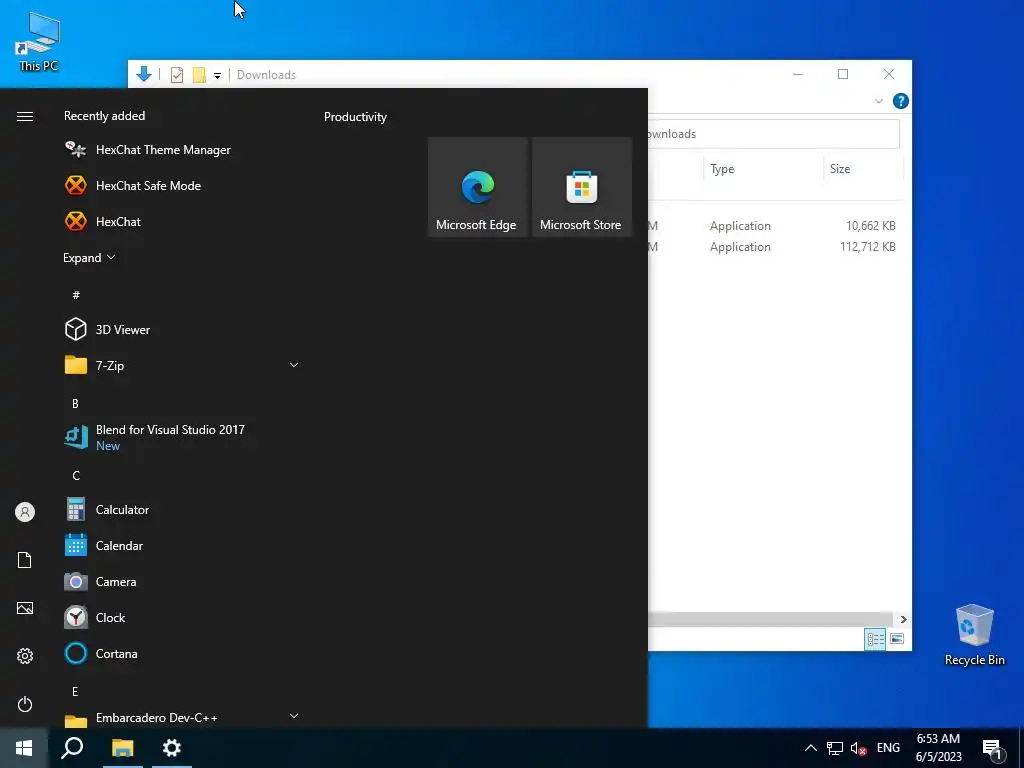
Task: Open Settings gear on taskbar
Action: point(172,748)
